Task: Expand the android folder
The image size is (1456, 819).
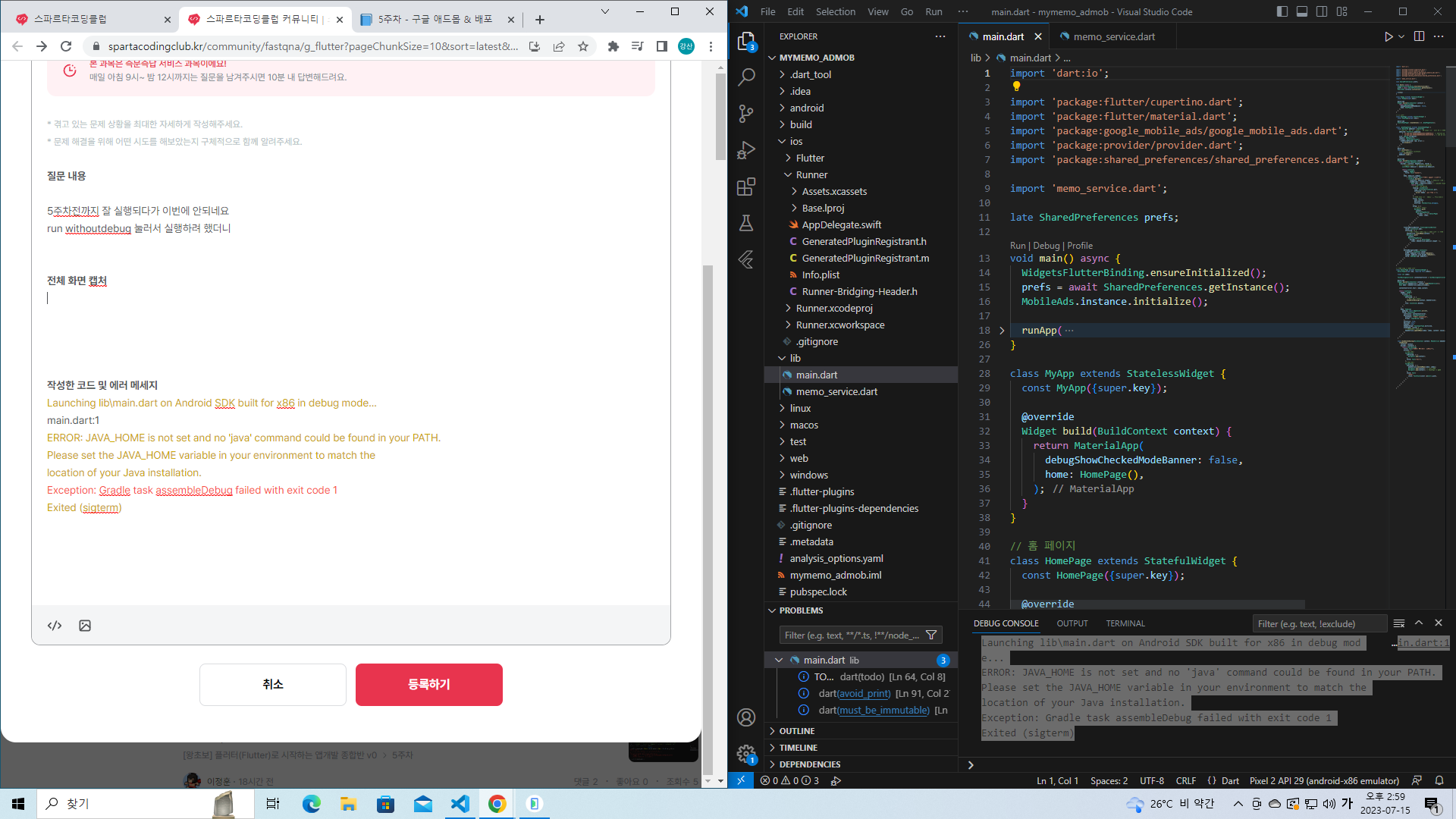Action: pyautogui.click(x=807, y=108)
